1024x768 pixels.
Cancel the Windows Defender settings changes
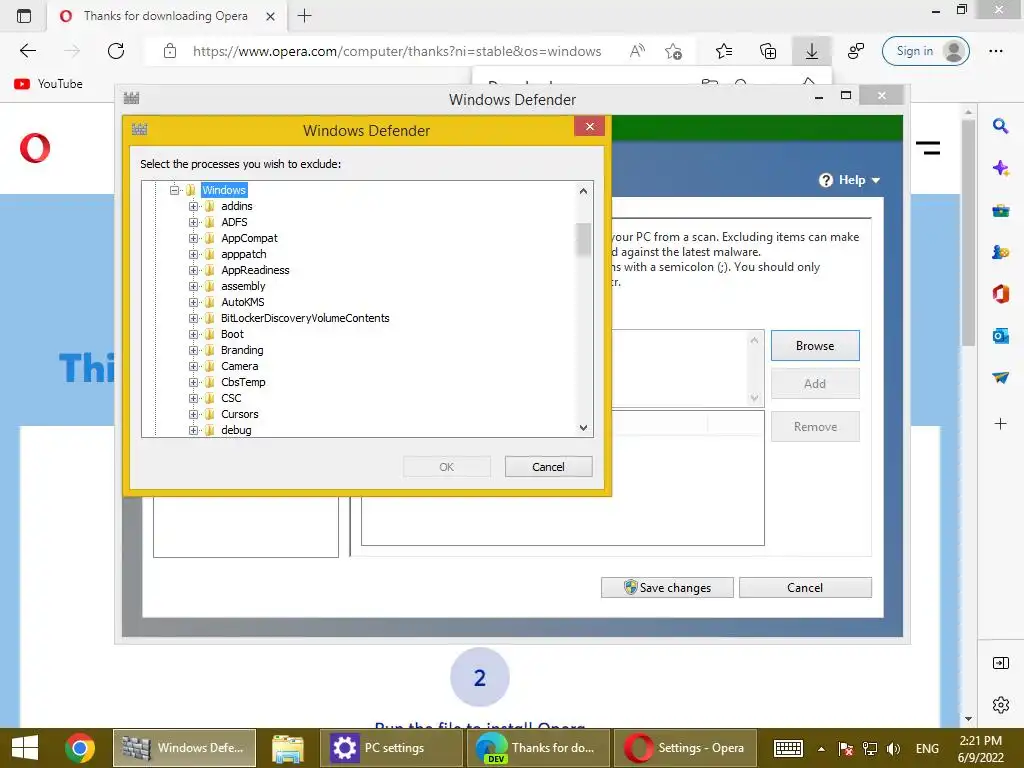[x=805, y=588]
